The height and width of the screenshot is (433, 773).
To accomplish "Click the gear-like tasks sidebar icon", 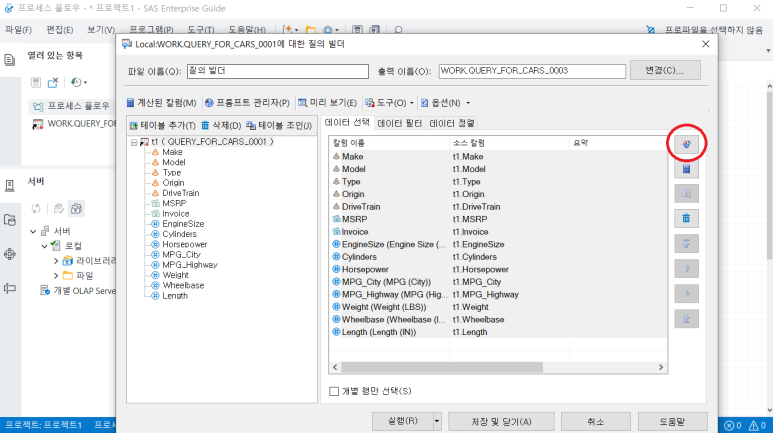I will 10,254.
